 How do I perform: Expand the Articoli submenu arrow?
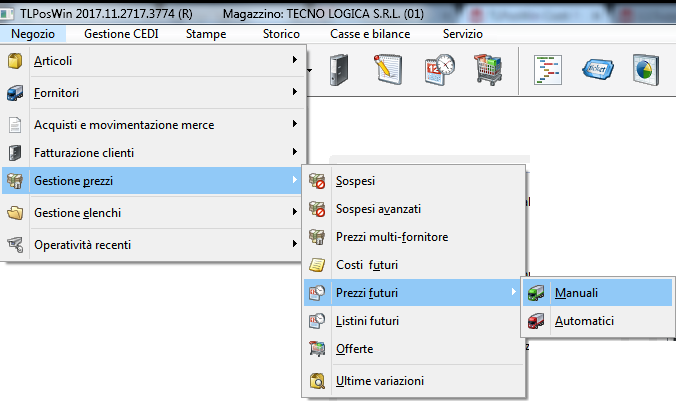click(295, 60)
